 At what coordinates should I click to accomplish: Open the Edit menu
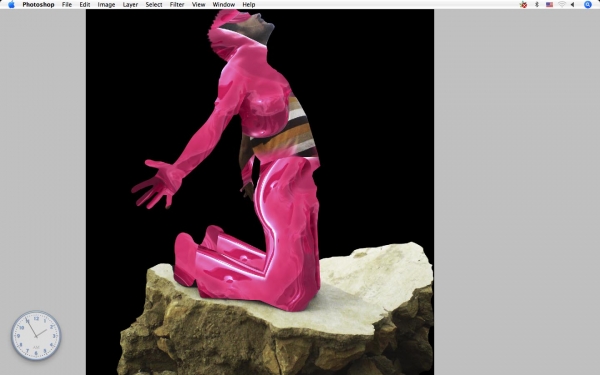[x=85, y=5]
